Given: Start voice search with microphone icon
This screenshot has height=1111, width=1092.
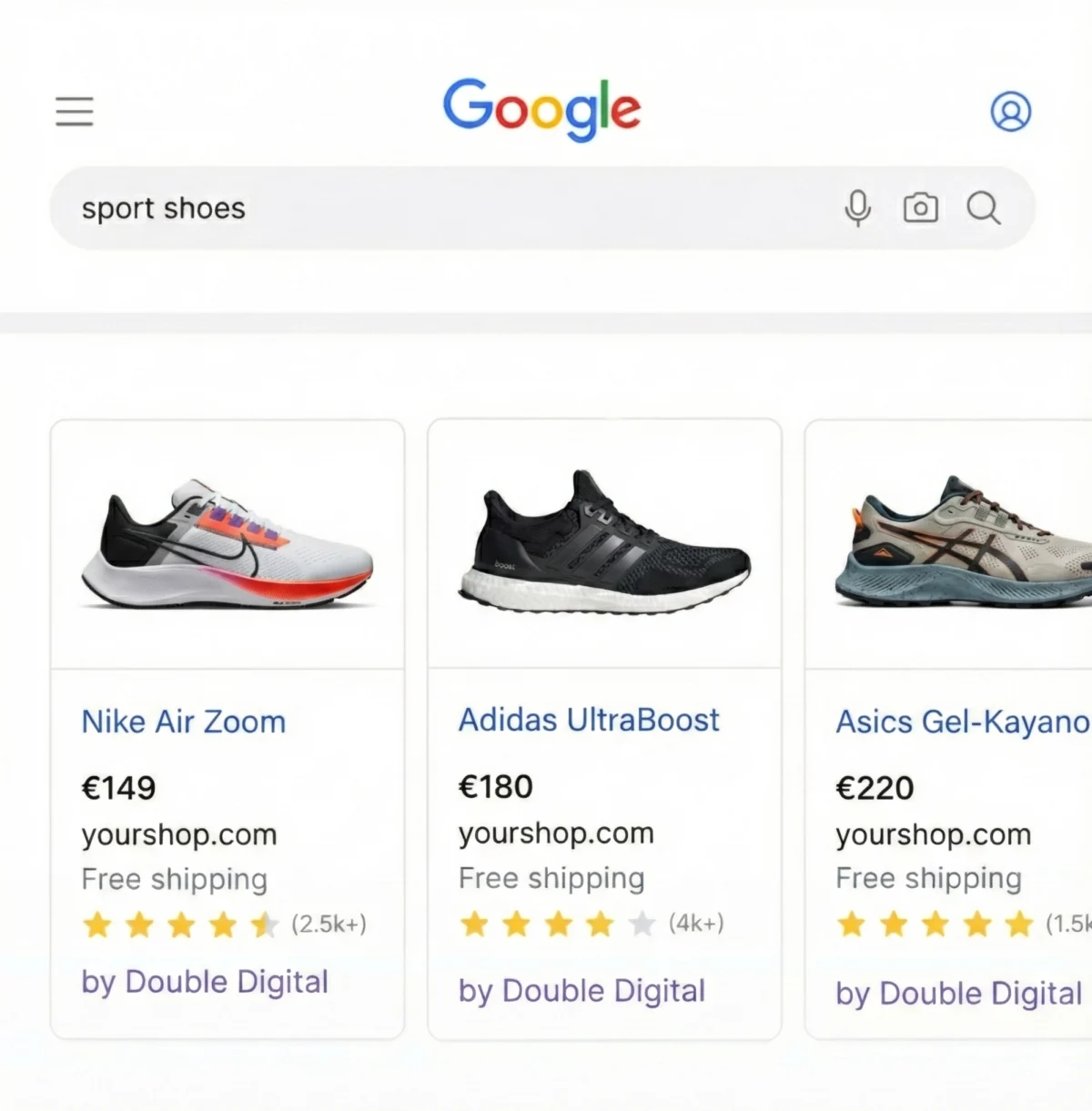Looking at the screenshot, I should coord(857,208).
